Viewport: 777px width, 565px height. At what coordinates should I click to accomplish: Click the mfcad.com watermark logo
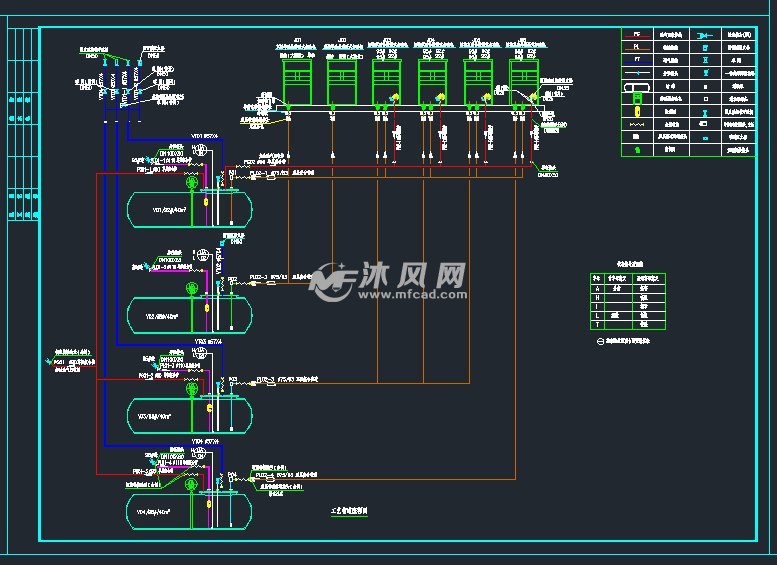tap(389, 282)
